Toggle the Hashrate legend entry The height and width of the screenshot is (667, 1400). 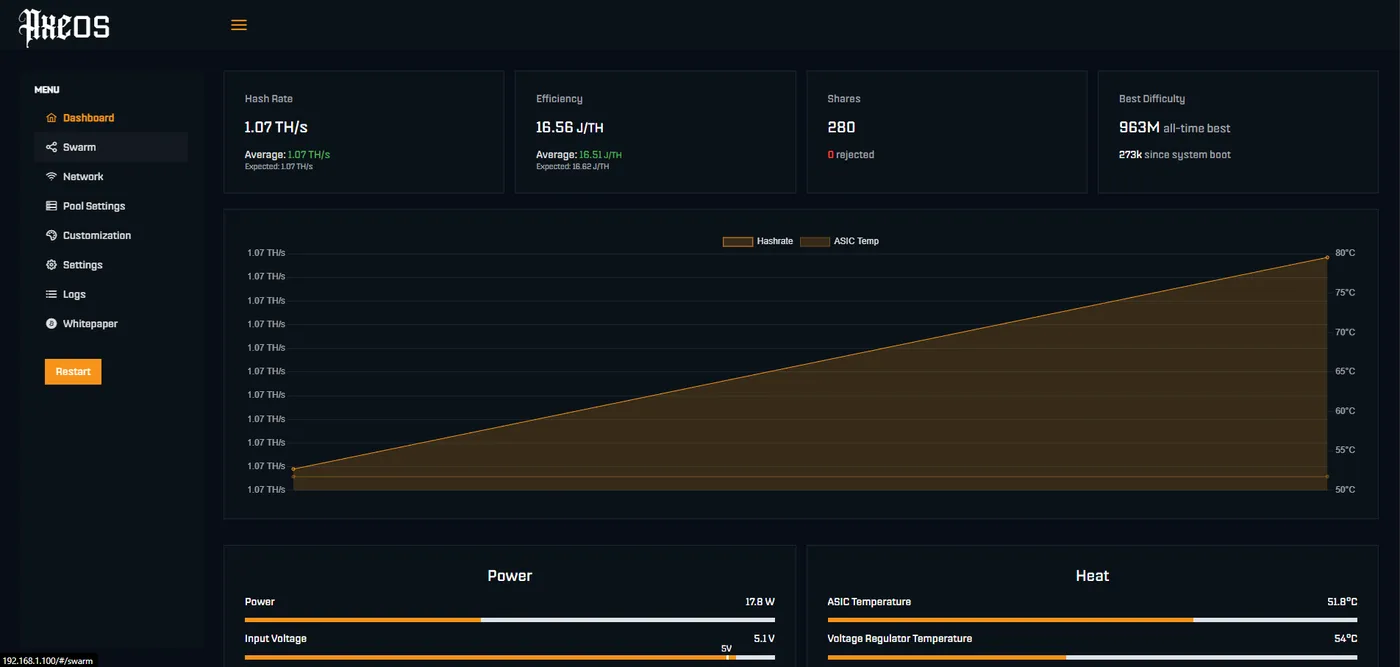click(x=758, y=241)
